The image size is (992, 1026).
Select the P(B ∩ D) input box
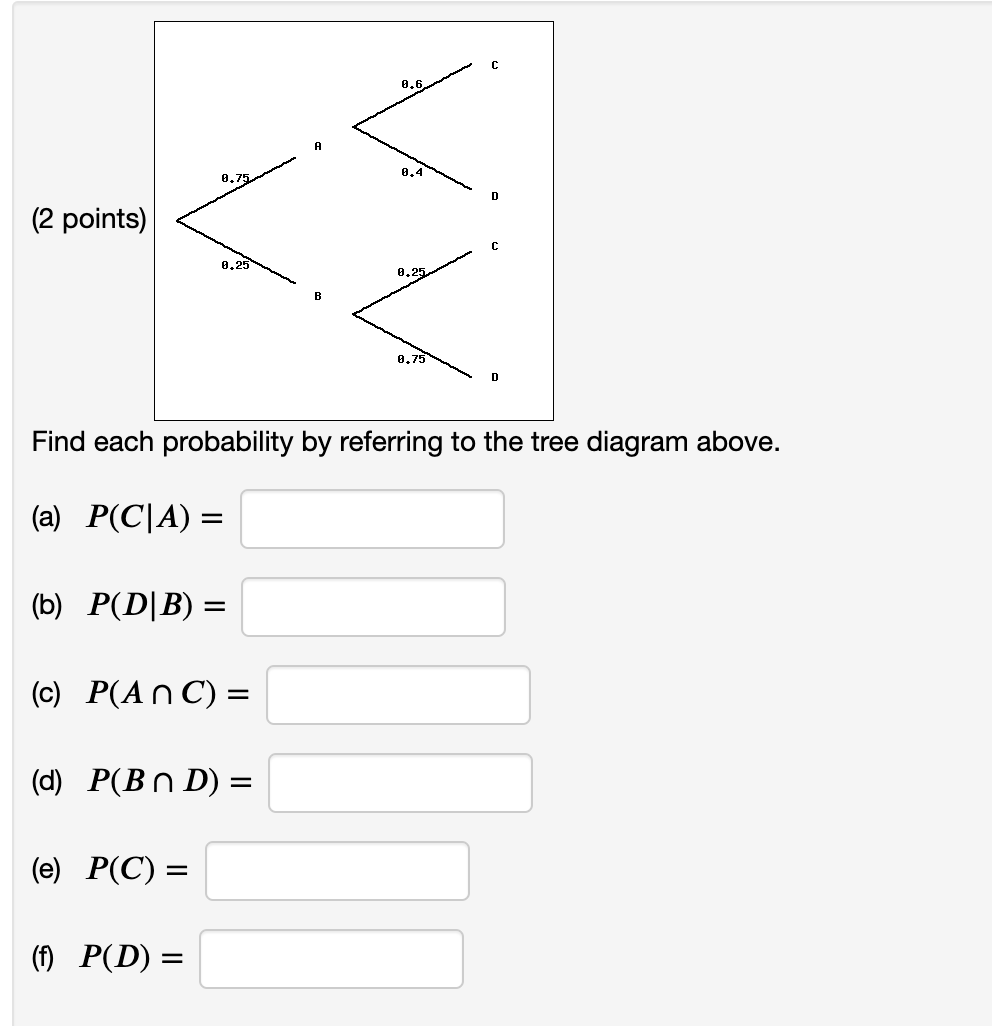click(x=400, y=782)
